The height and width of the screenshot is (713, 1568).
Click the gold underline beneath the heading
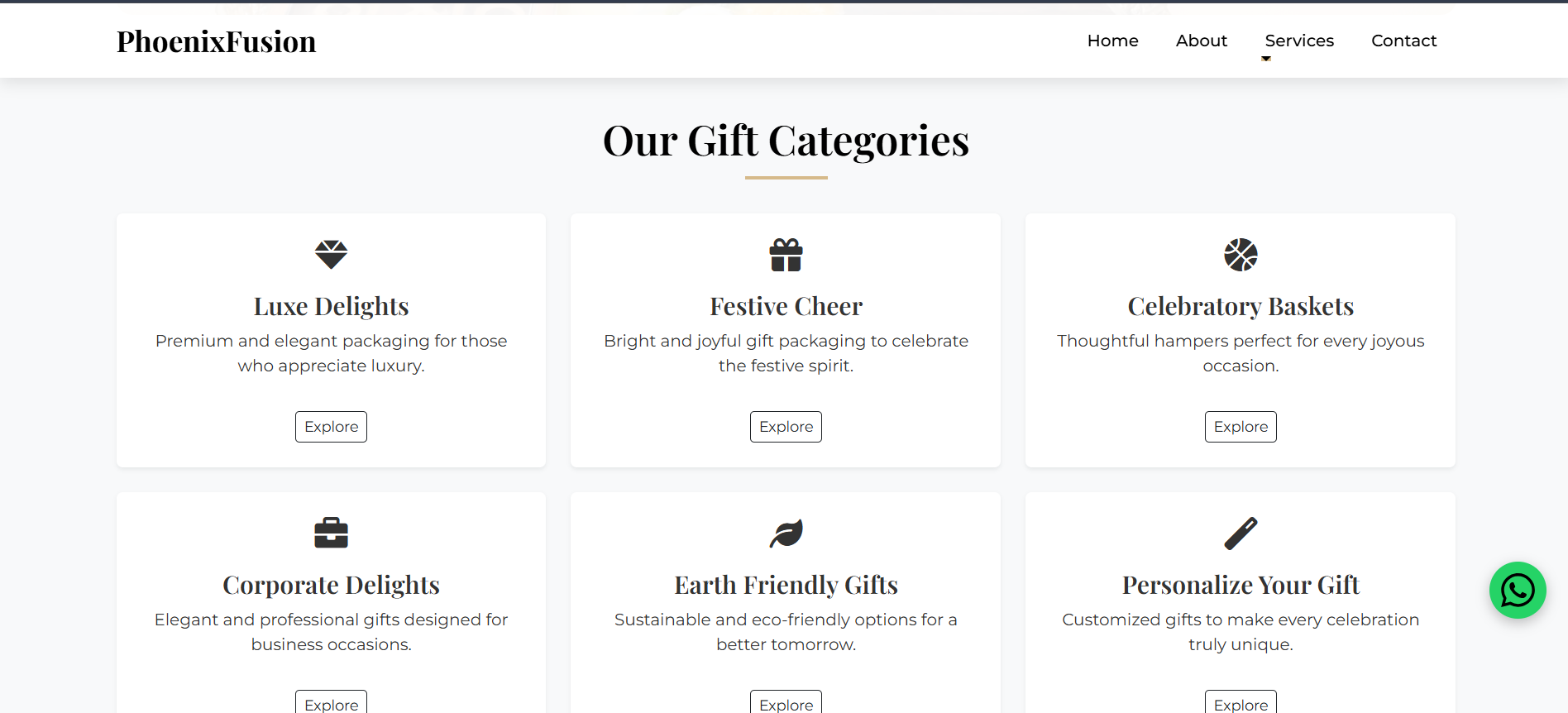tap(786, 175)
